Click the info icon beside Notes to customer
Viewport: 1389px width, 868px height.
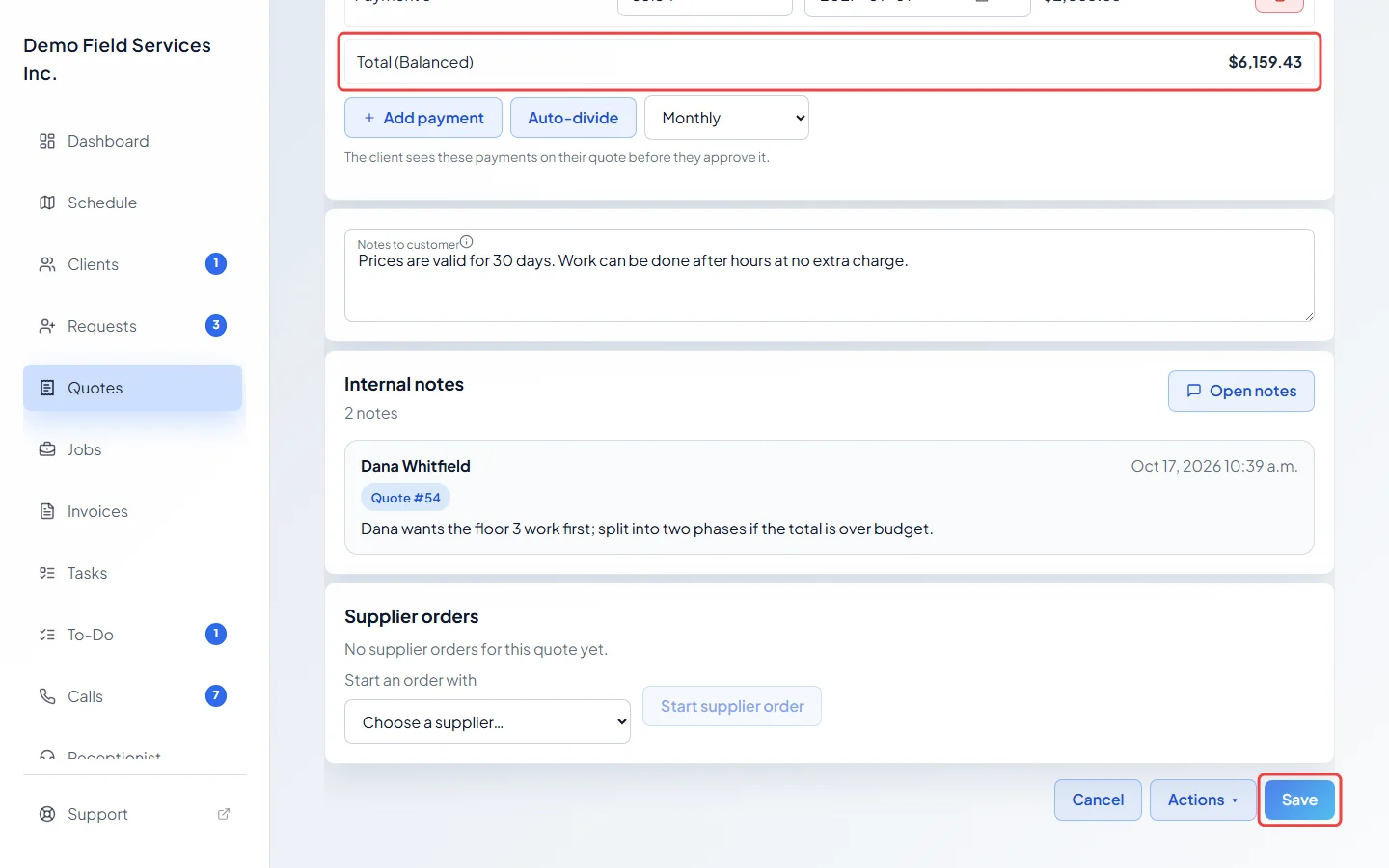(467, 242)
